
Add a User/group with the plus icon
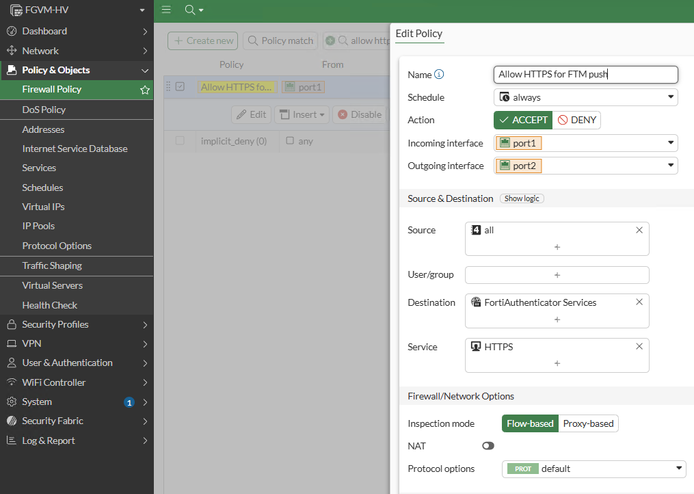click(557, 275)
